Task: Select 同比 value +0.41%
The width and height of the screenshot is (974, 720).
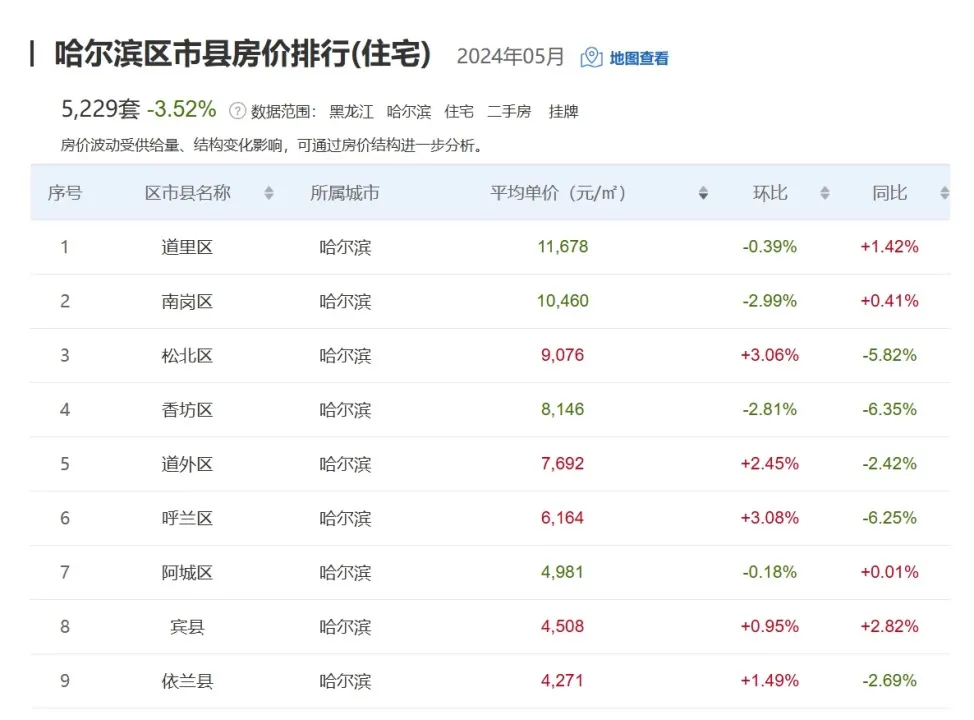Action: (890, 301)
